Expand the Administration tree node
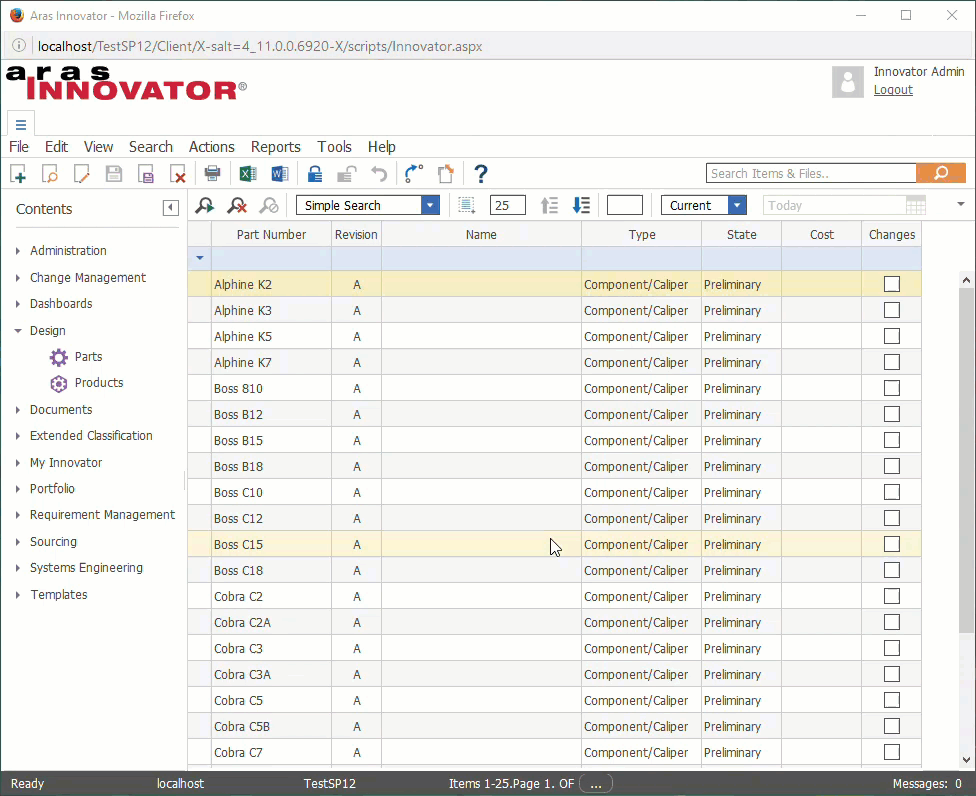The height and width of the screenshot is (796, 976). pos(17,251)
